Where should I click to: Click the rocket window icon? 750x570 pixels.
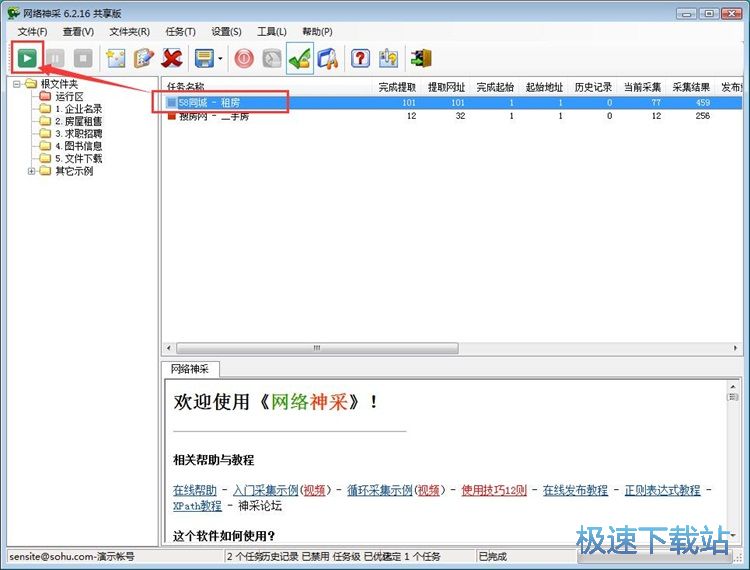pyautogui.click(x=328, y=58)
